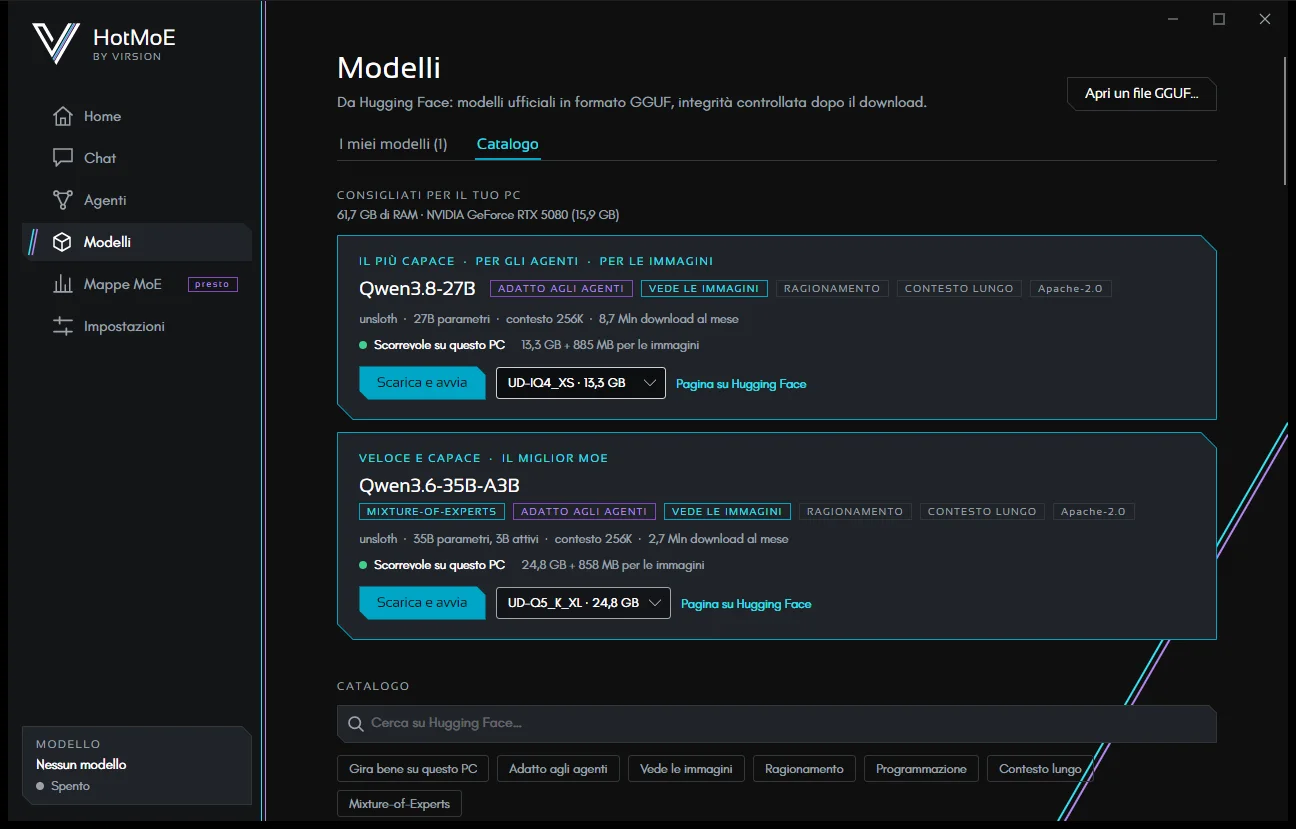Minimize the HotMoE window

pos(1173,19)
